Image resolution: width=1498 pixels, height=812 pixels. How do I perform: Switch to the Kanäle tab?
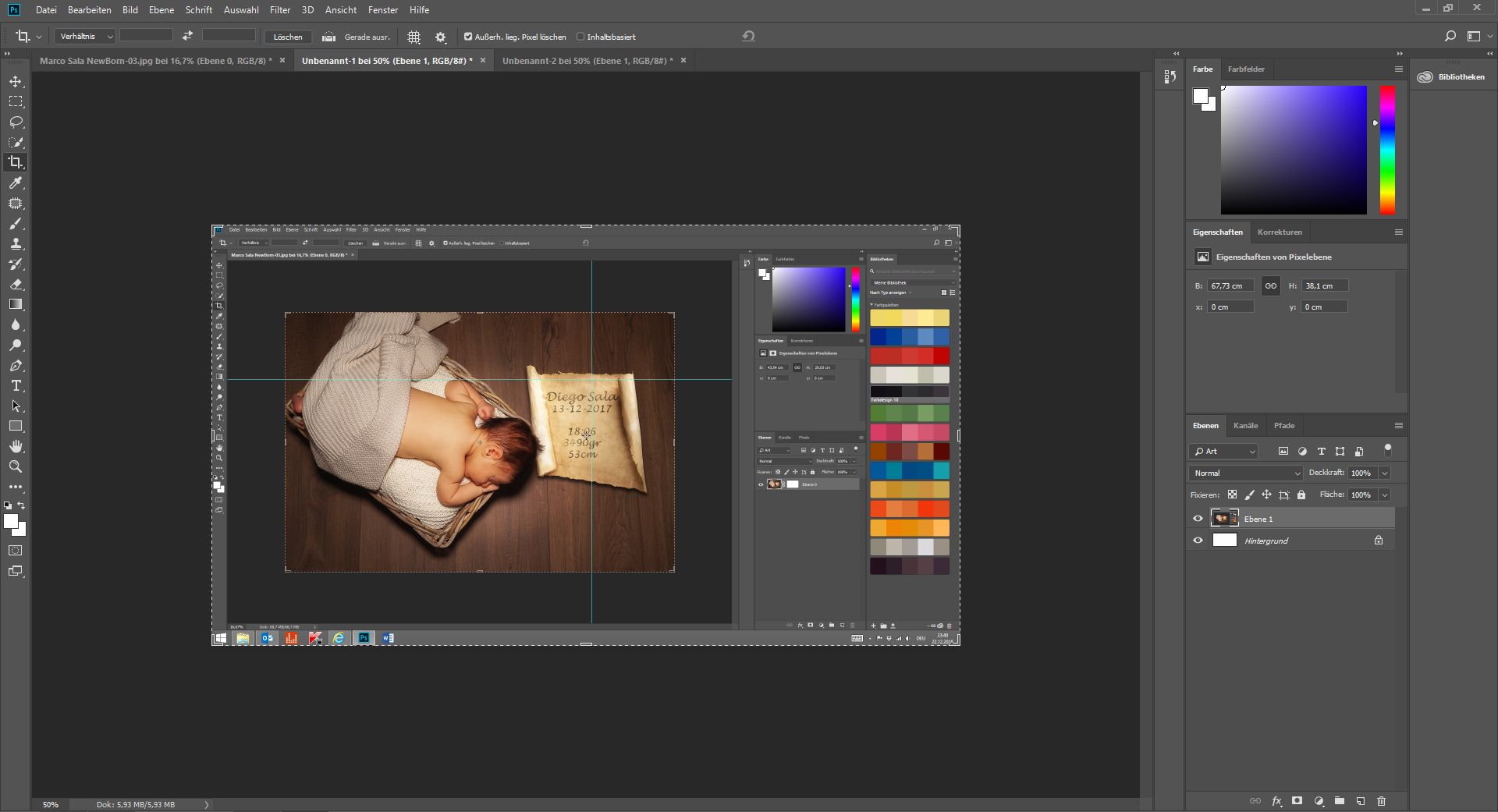coord(1245,426)
